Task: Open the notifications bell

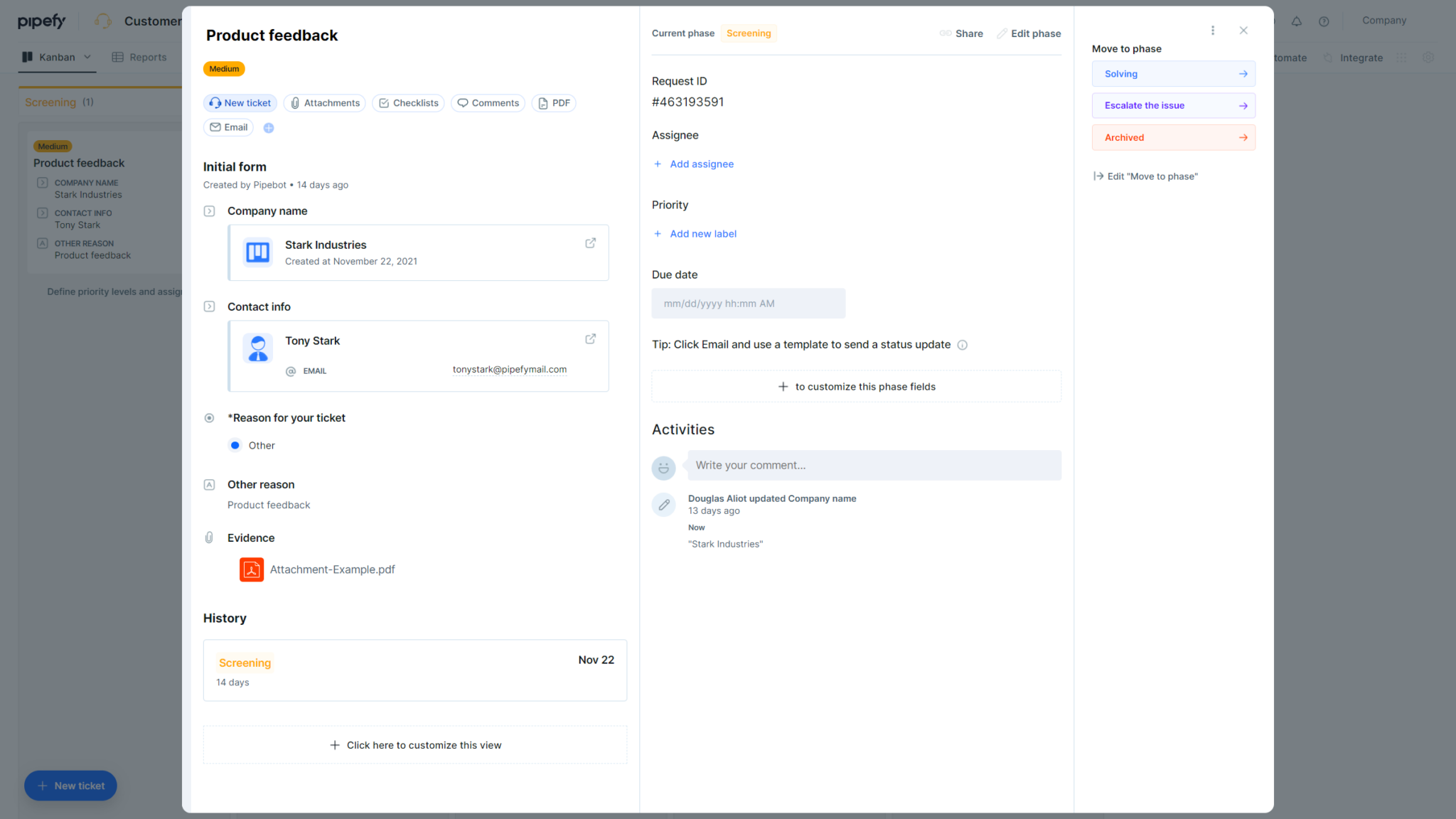Action: [1297, 21]
